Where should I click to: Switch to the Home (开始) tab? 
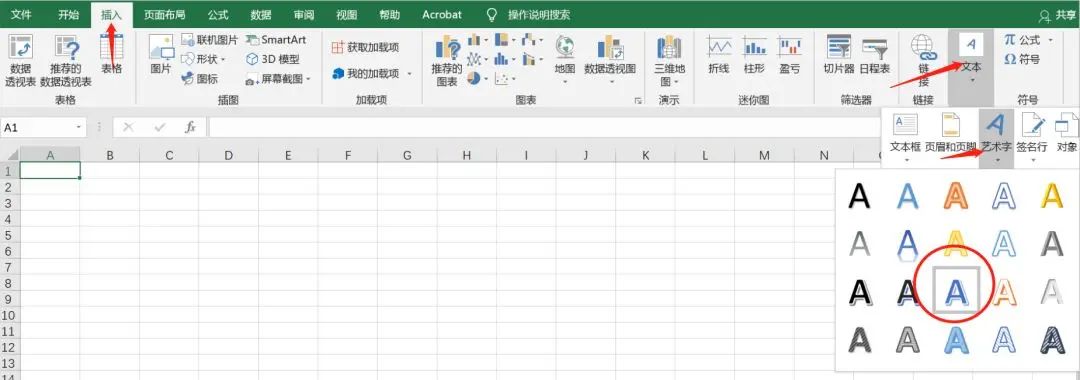click(x=68, y=14)
